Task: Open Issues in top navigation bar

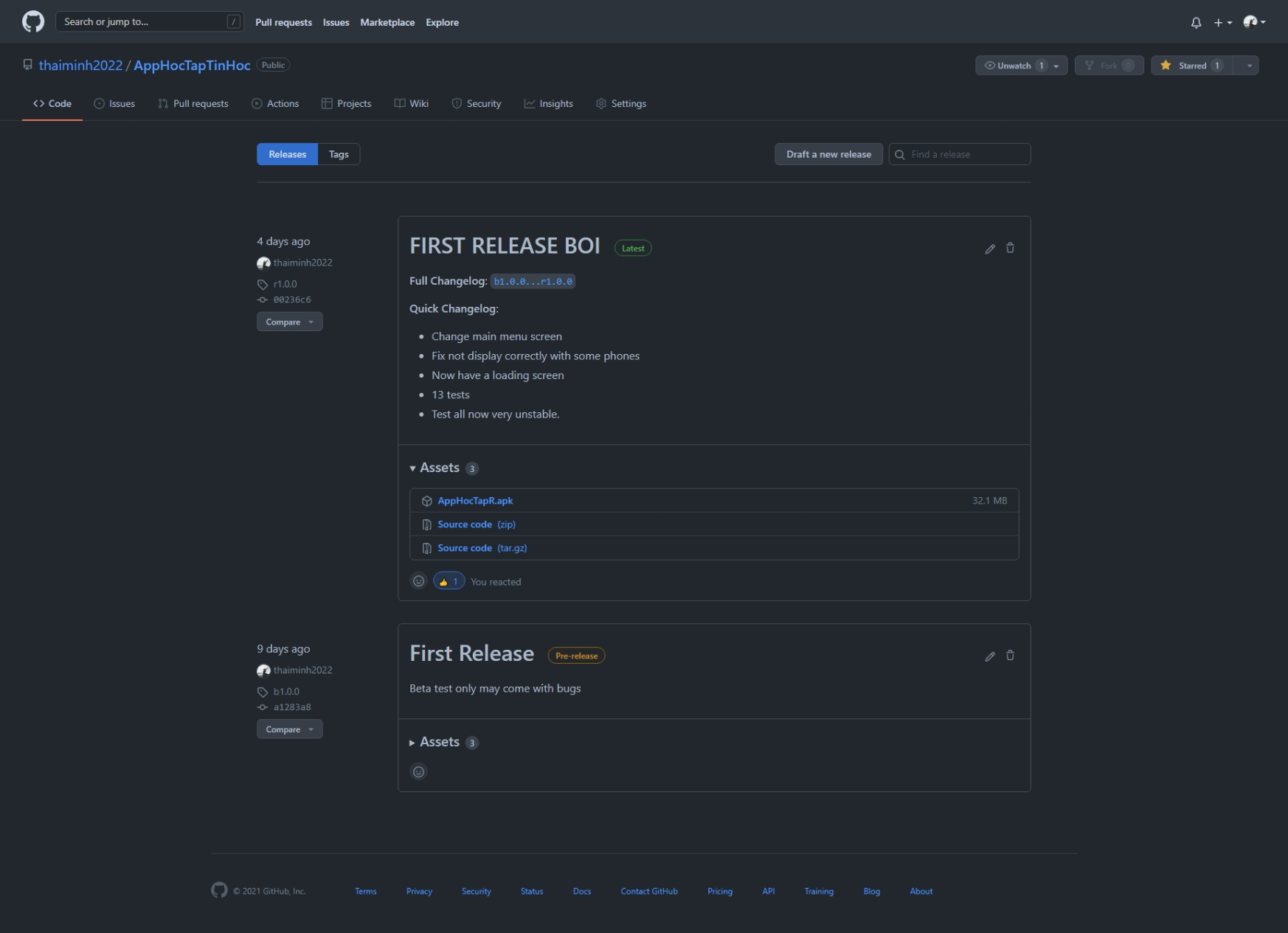Action: tap(336, 22)
